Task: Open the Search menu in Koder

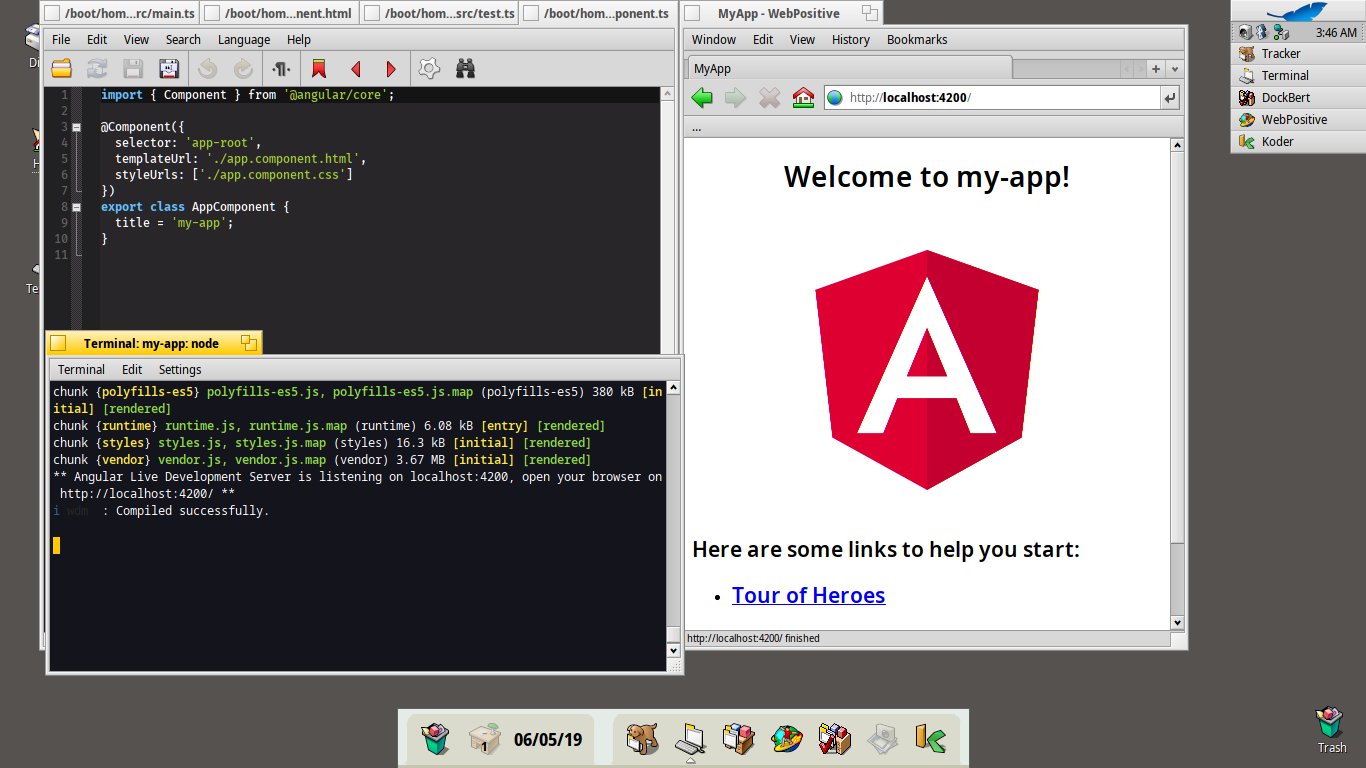Action: [x=183, y=40]
